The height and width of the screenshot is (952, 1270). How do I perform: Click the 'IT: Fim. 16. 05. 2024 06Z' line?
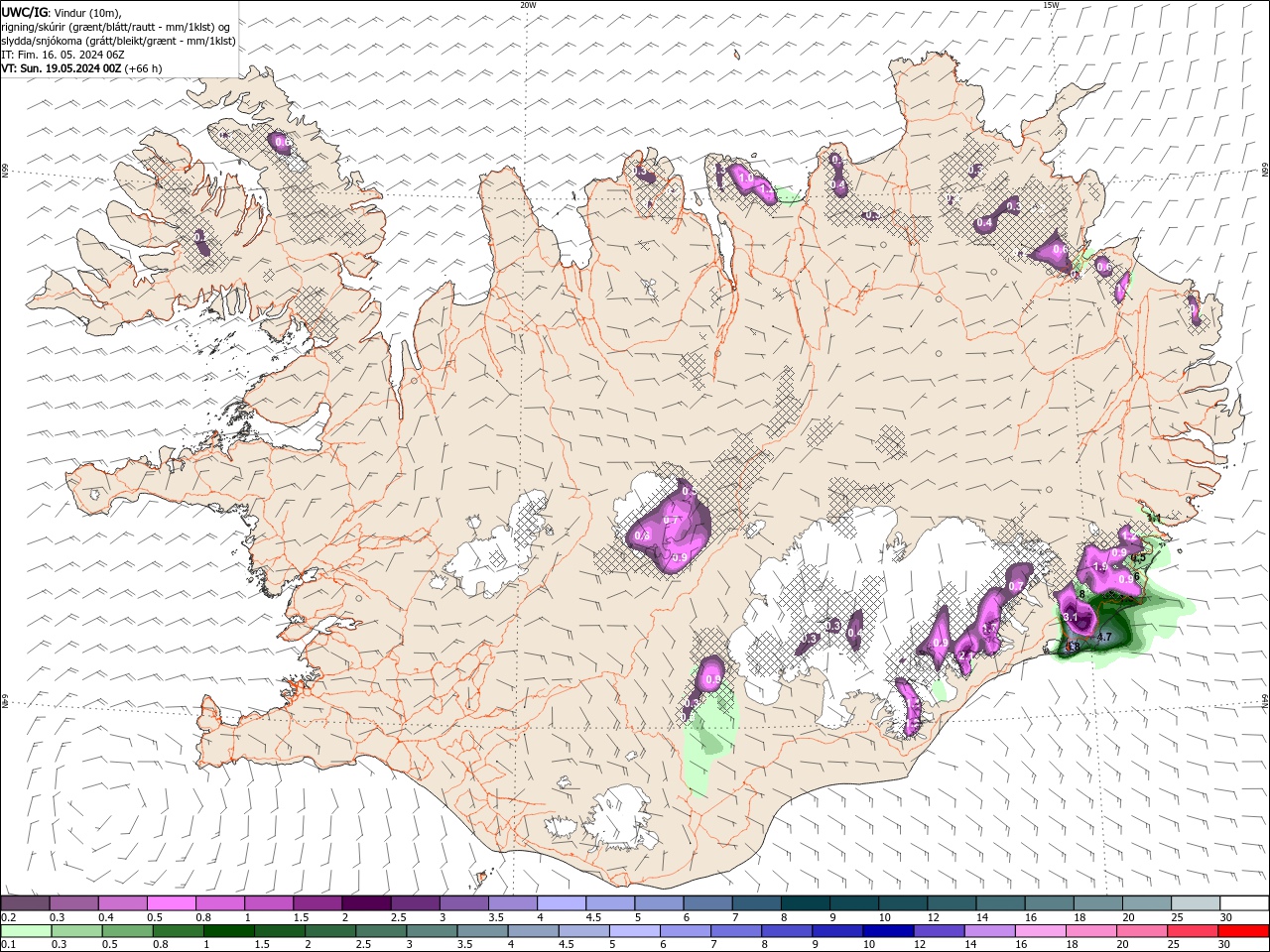(x=63, y=55)
